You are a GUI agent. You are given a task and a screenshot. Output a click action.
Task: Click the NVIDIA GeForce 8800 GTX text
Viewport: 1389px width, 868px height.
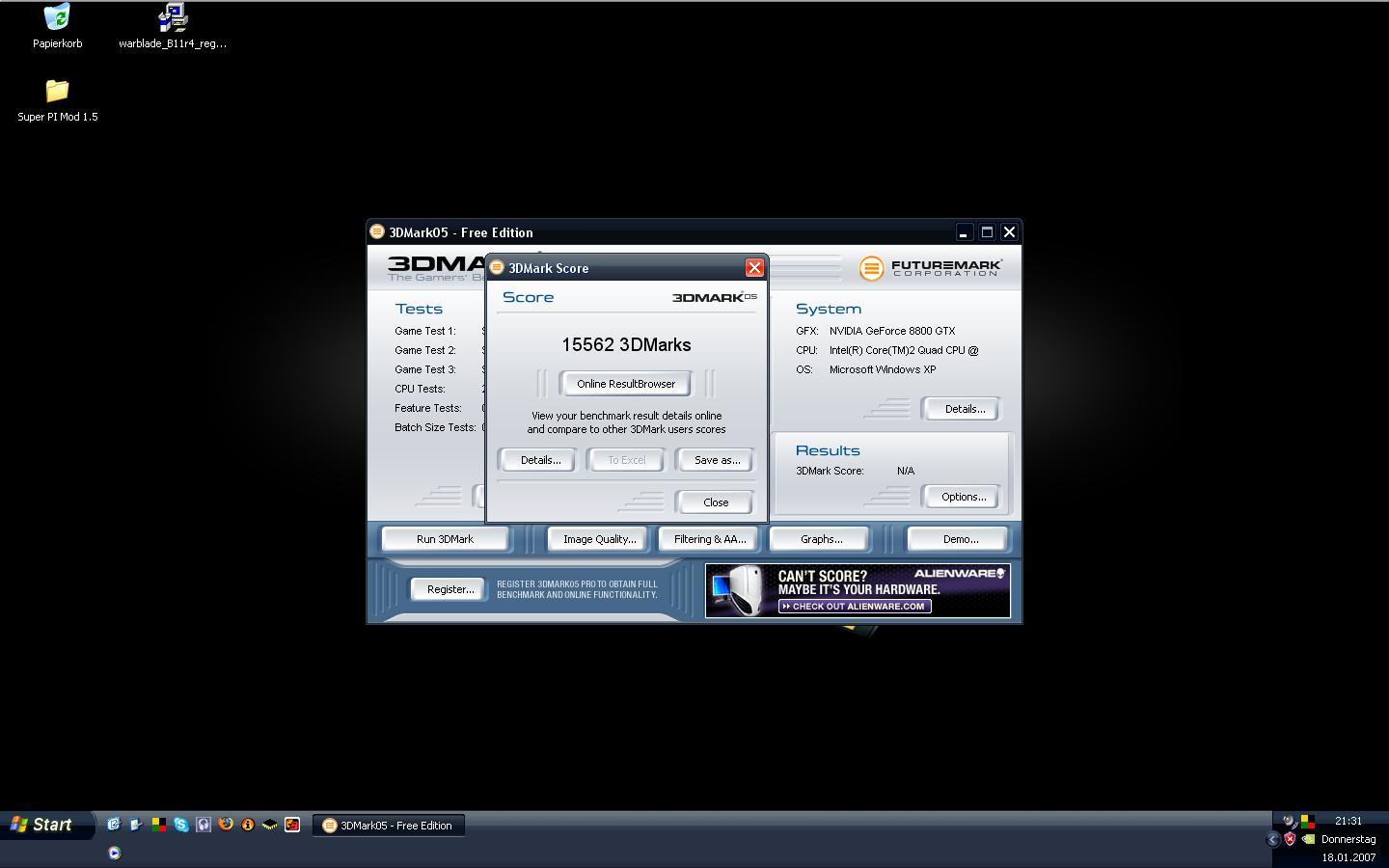[892, 331]
